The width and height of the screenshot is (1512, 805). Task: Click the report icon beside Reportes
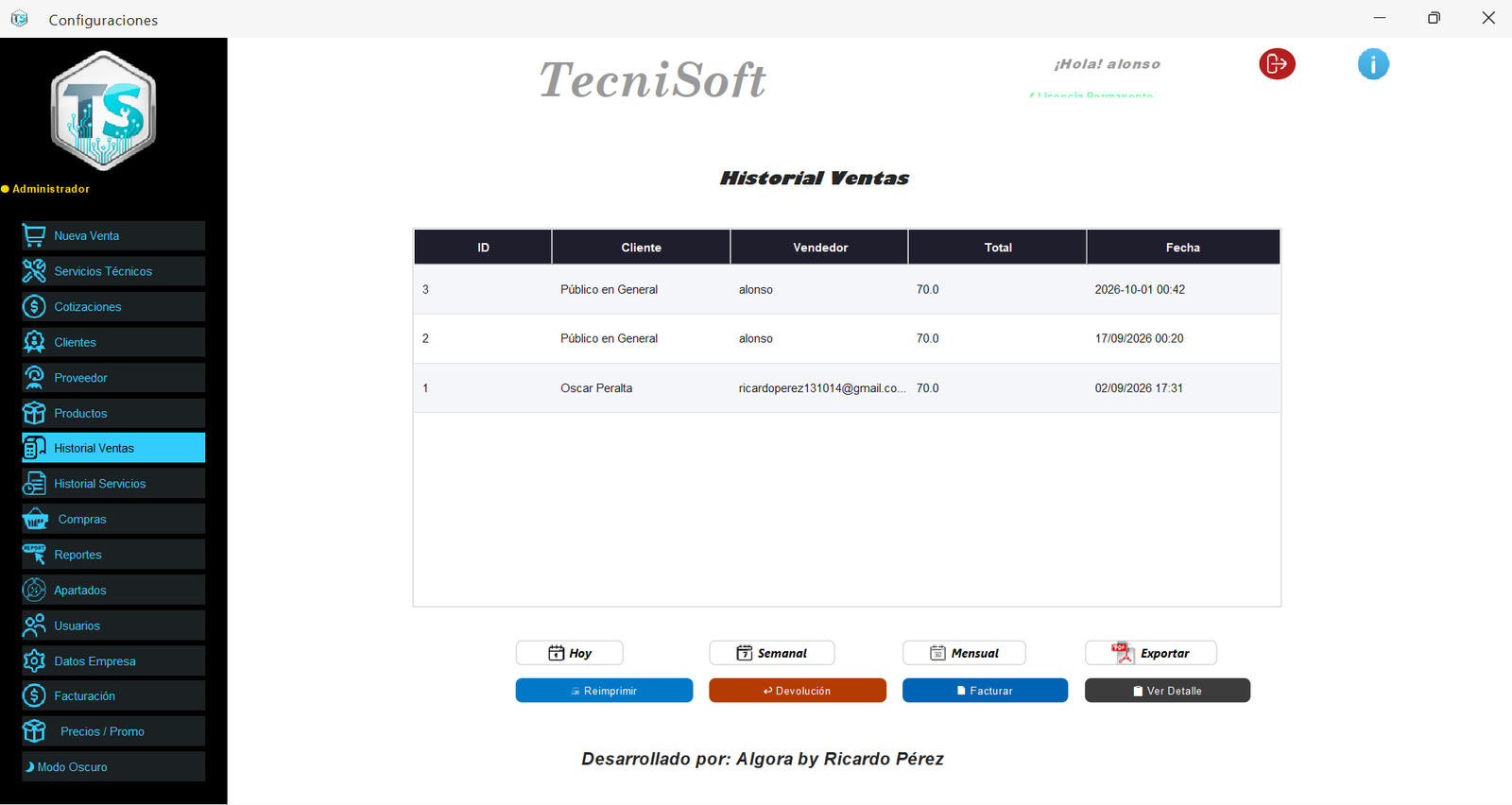34,555
